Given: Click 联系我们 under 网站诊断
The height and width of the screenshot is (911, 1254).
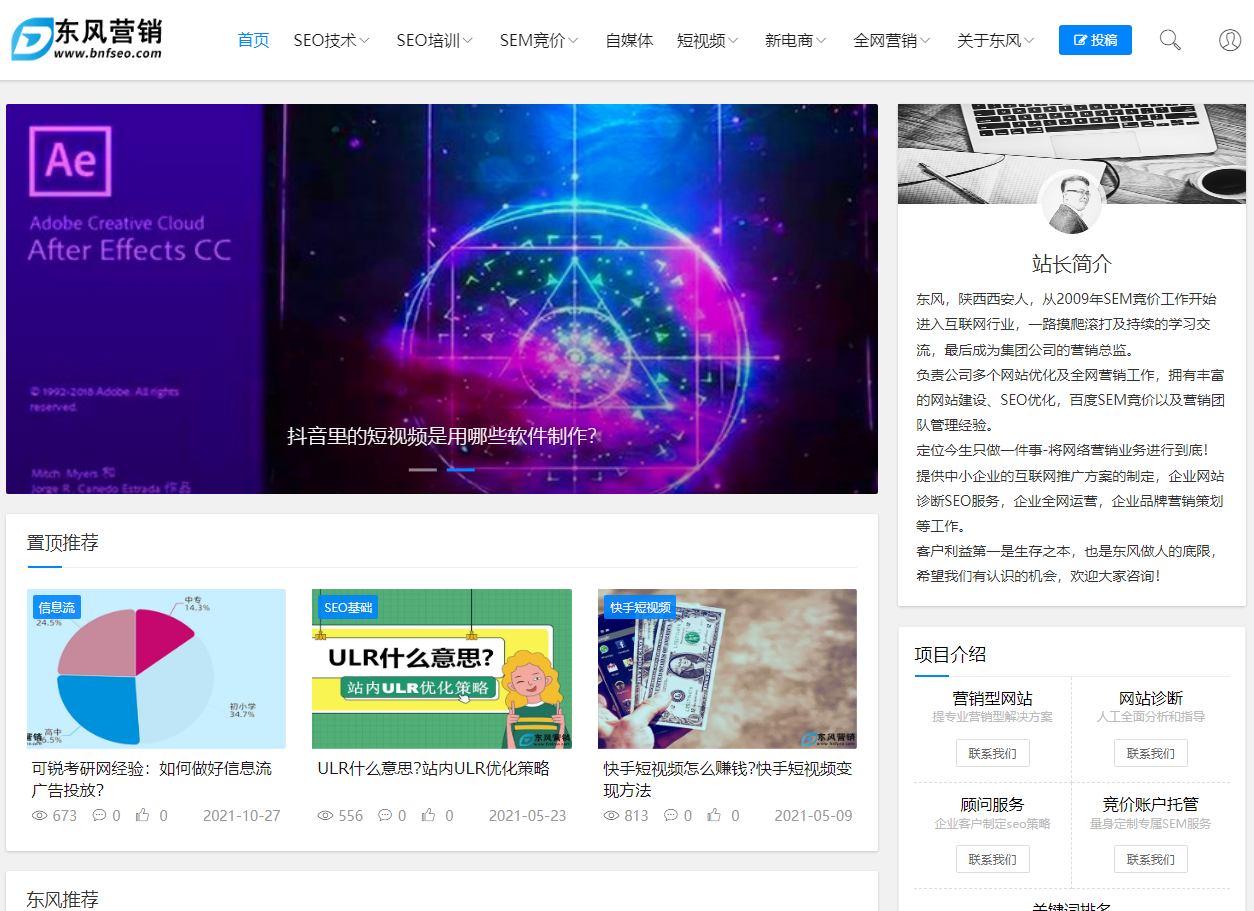Looking at the screenshot, I should (x=1151, y=753).
